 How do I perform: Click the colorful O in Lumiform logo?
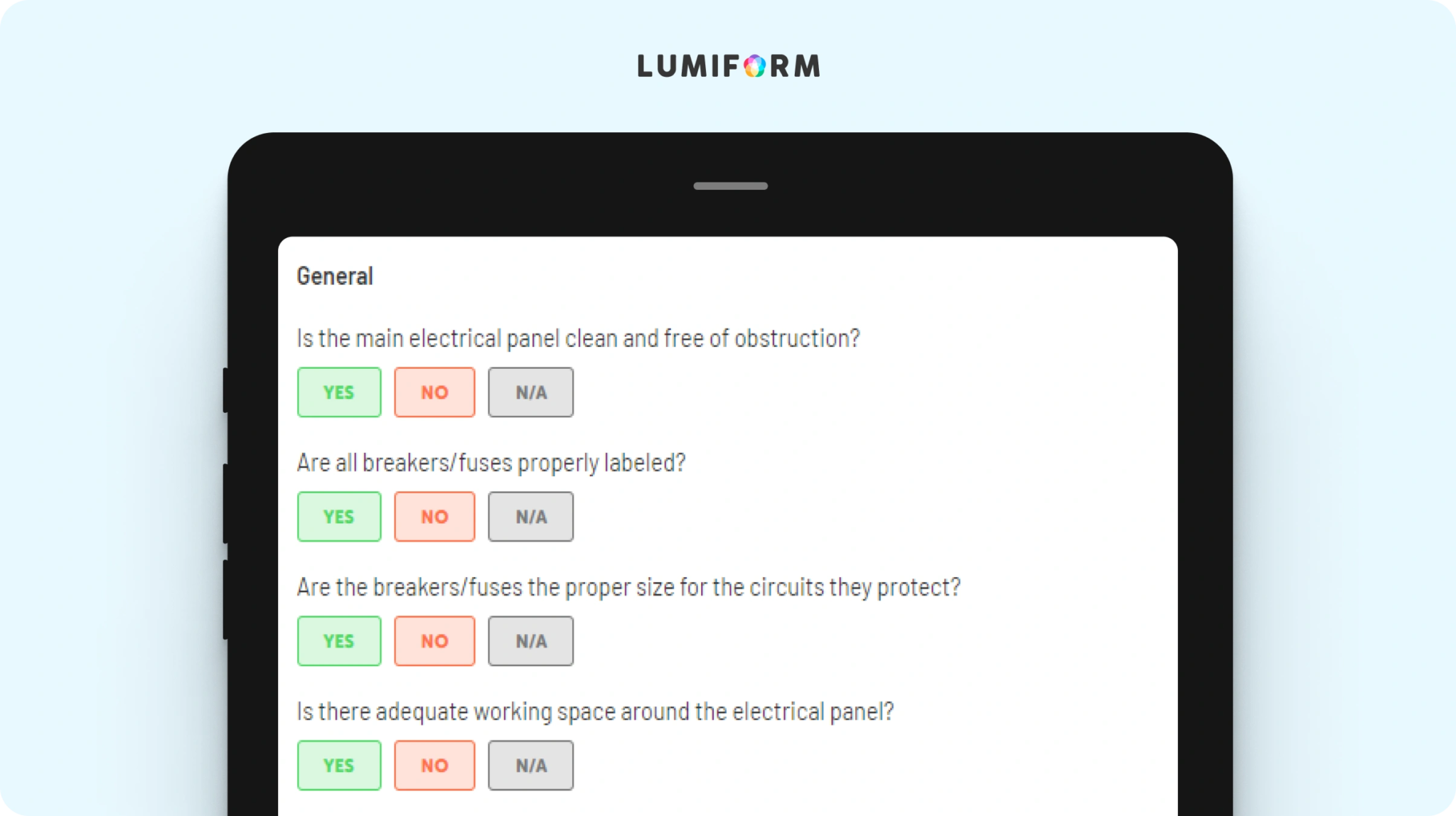tap(755, 66)
